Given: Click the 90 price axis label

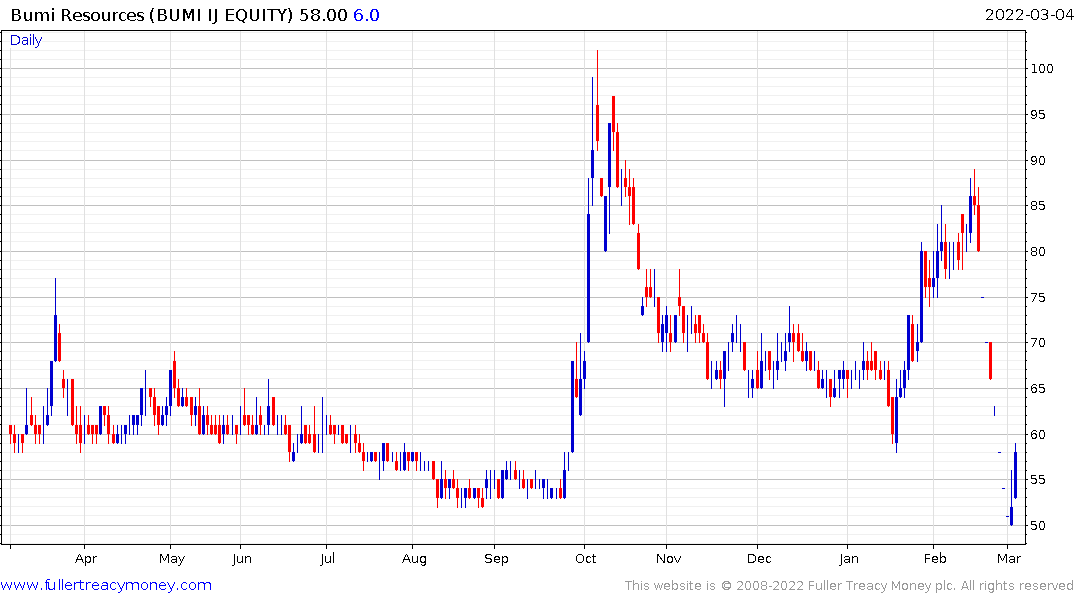Looking at the screenshot, I should pos(1040,161).
